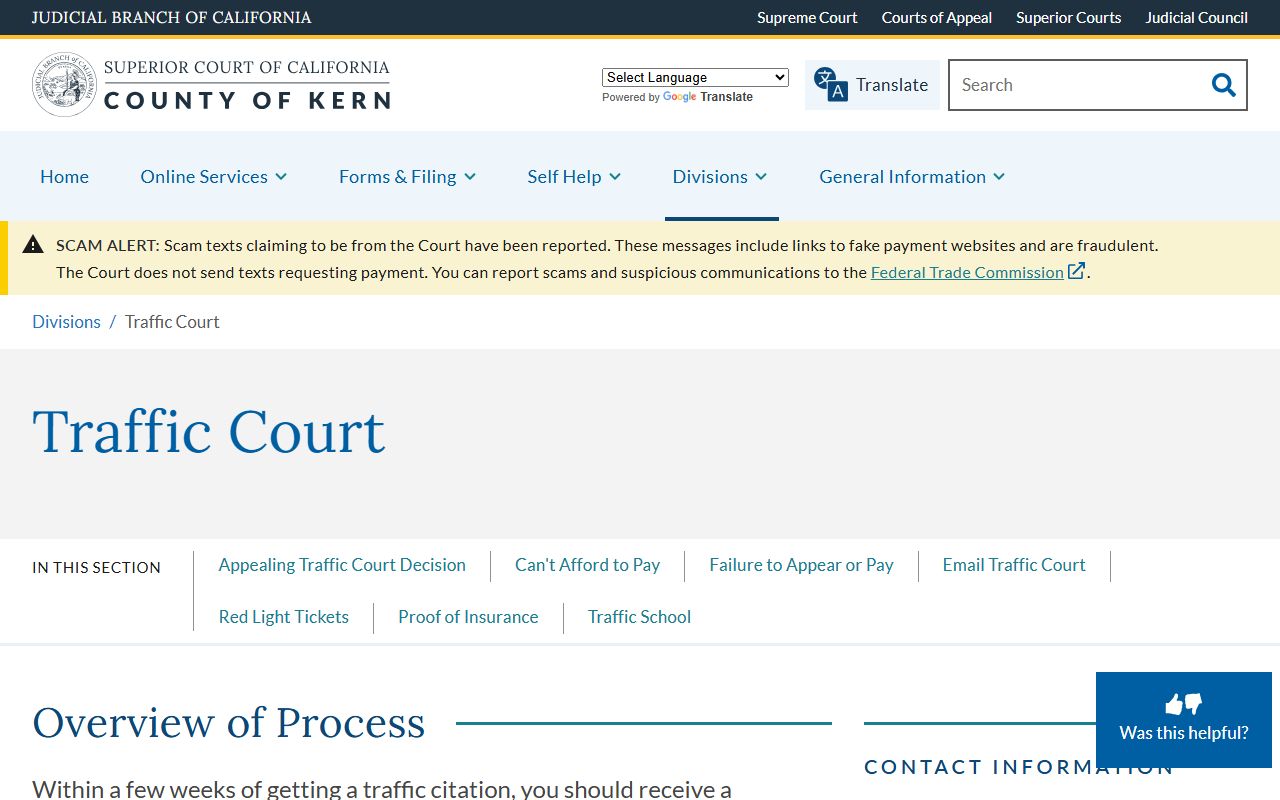
Task: Click the thumbs up/down feedback icon
Action: click(1184, 704)
